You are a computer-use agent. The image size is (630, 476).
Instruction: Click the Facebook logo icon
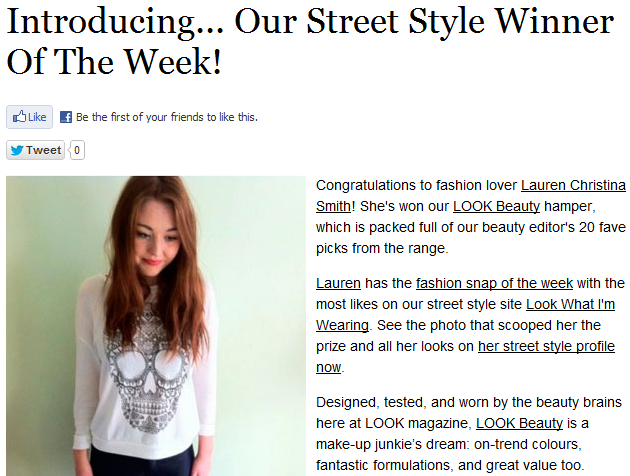coord(66,117)
